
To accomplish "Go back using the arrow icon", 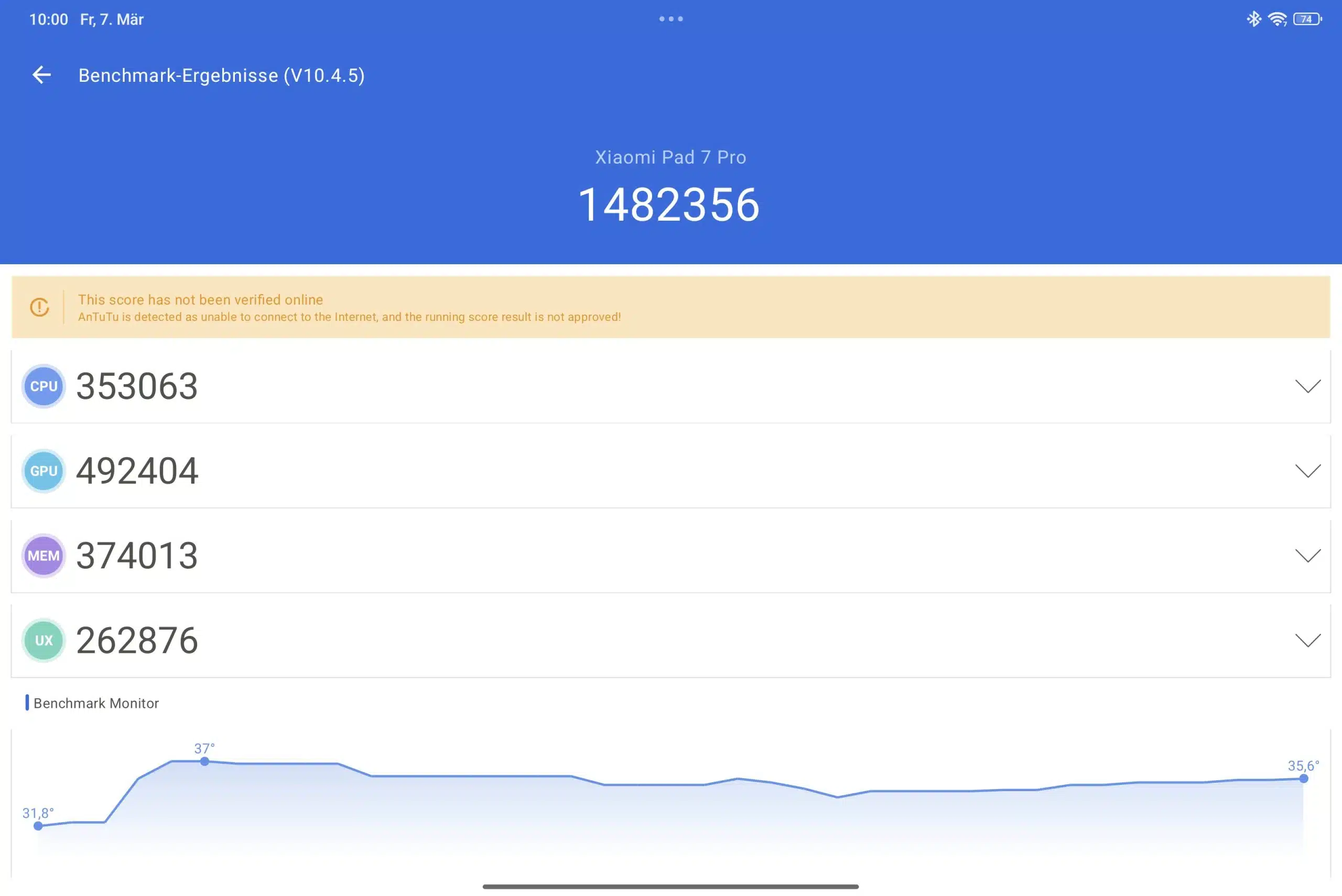I will coord(41,75).
